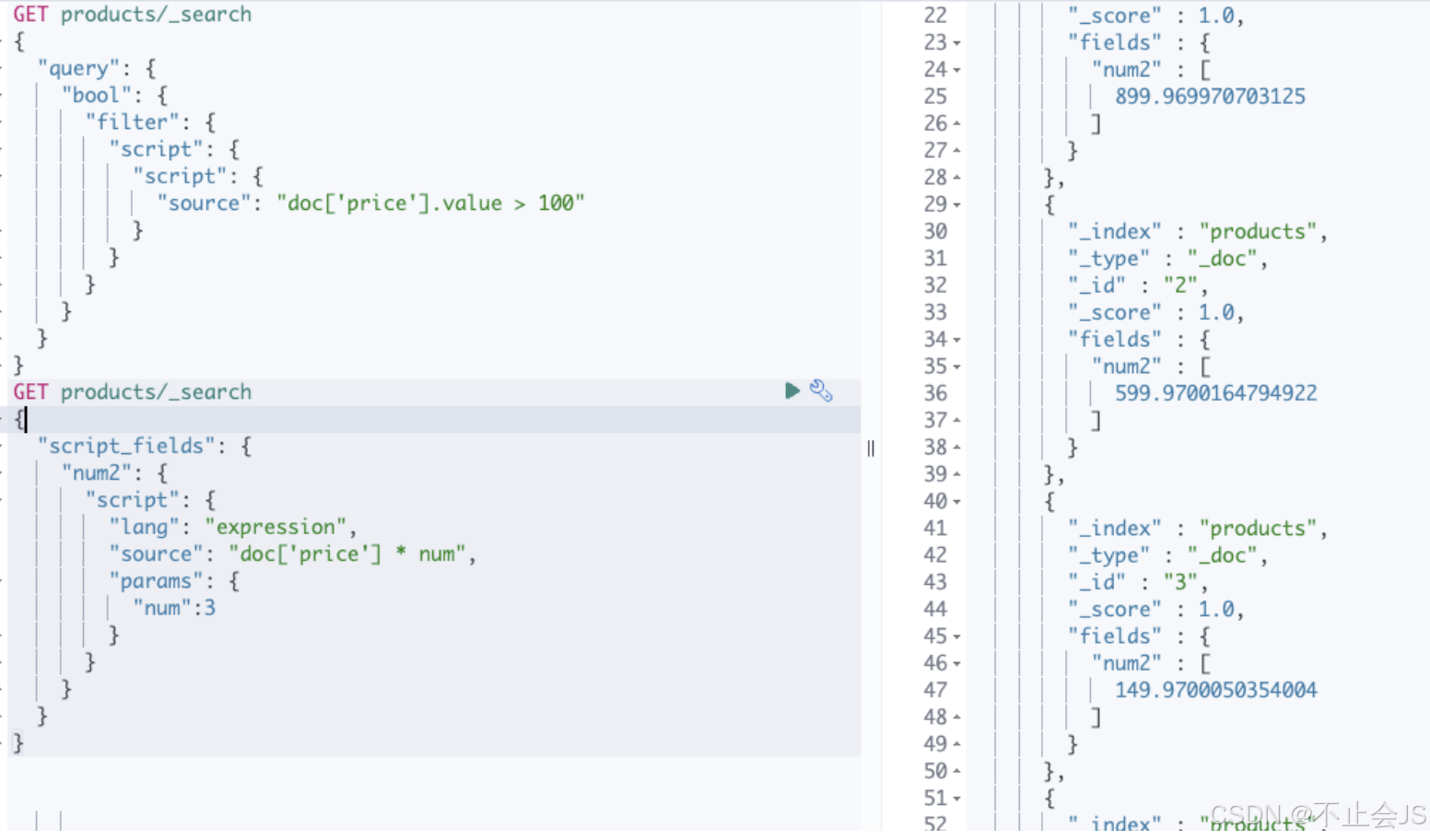Click the doc['price'] * num source string

coord(347,554)
